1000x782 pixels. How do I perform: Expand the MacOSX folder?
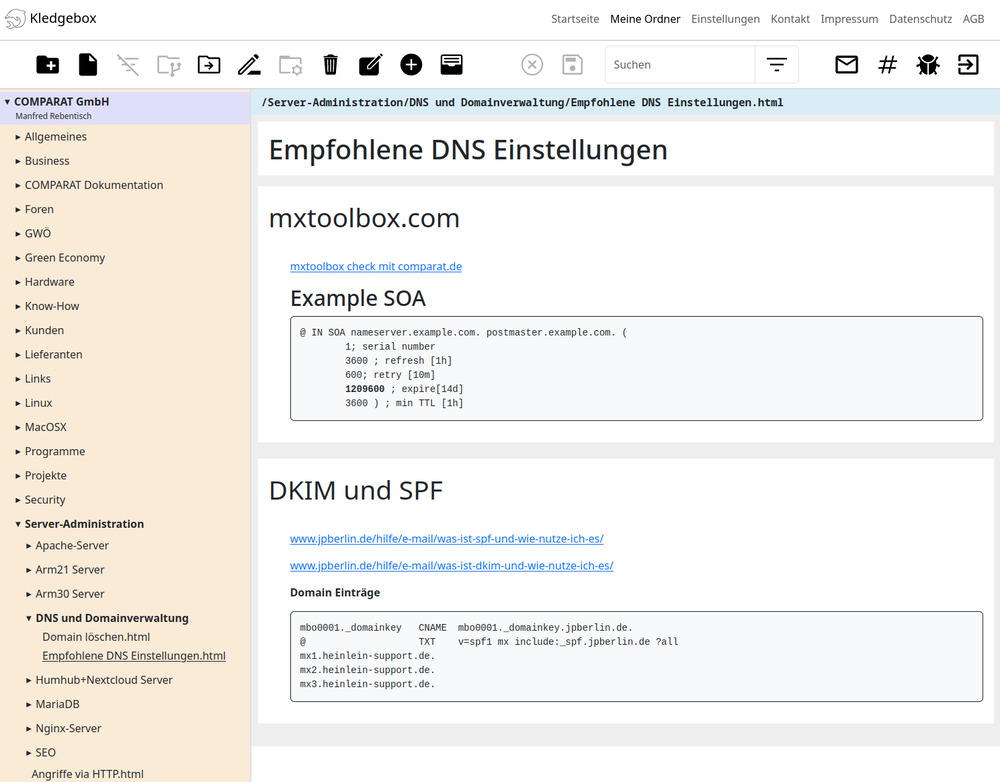pyautogui.click(x=18, y=427)
